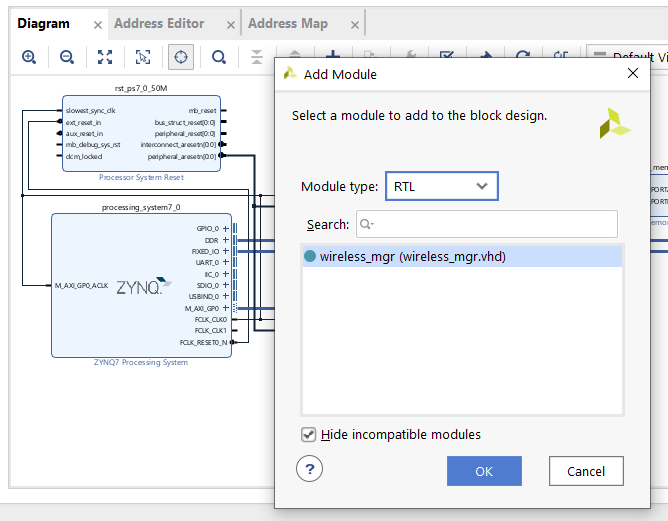The width and height of the screenshot is (668, 521).
Task: Close the Address Editor tab
Action: (231, 25)
